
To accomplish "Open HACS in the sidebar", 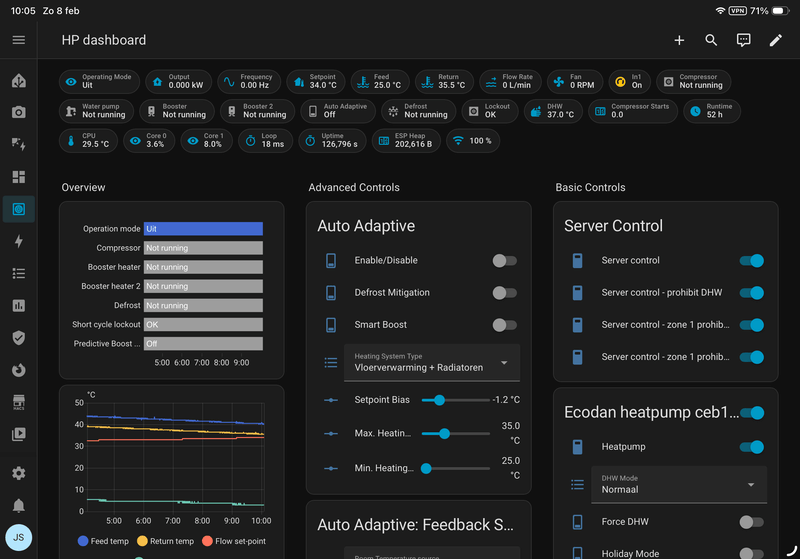I will 18,402.
